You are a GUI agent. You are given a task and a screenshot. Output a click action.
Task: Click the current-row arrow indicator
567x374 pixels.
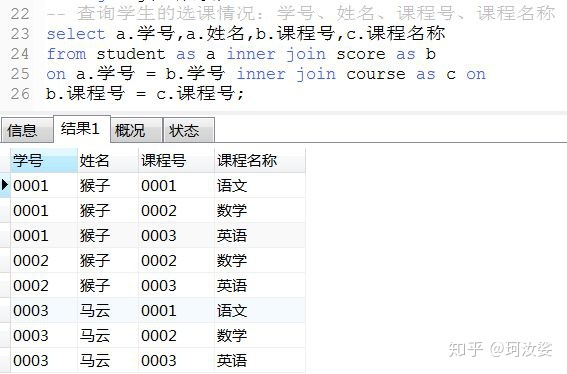[5, 185]
